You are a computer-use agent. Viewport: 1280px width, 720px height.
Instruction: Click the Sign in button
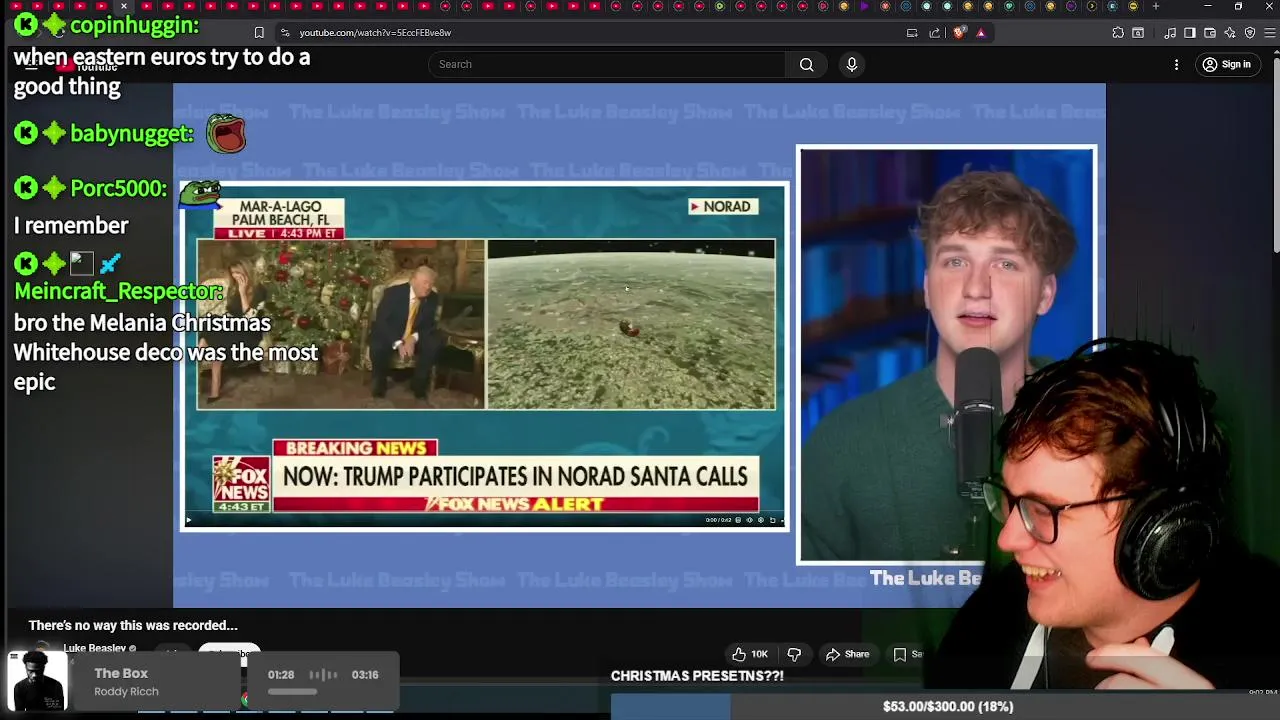coord(1227,64)
